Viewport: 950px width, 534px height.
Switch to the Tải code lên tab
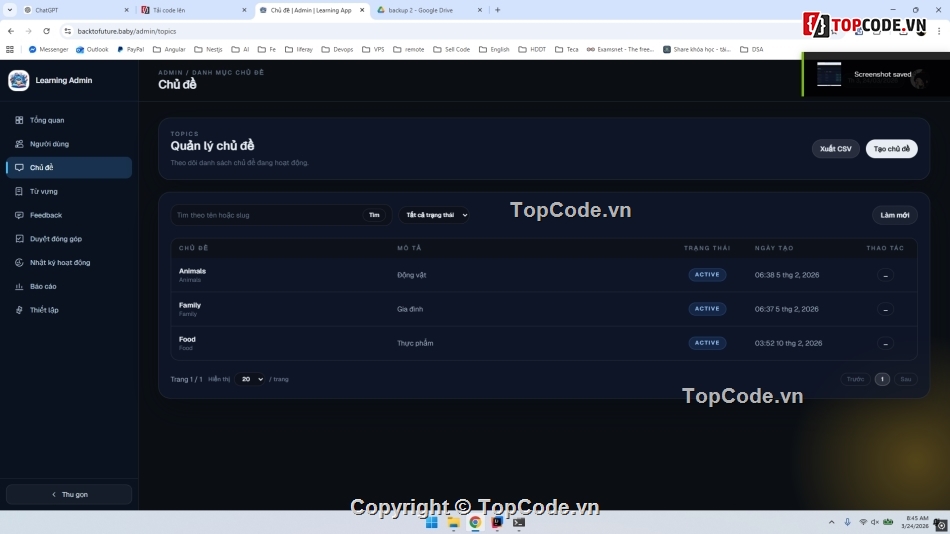(x=194, y=10)
